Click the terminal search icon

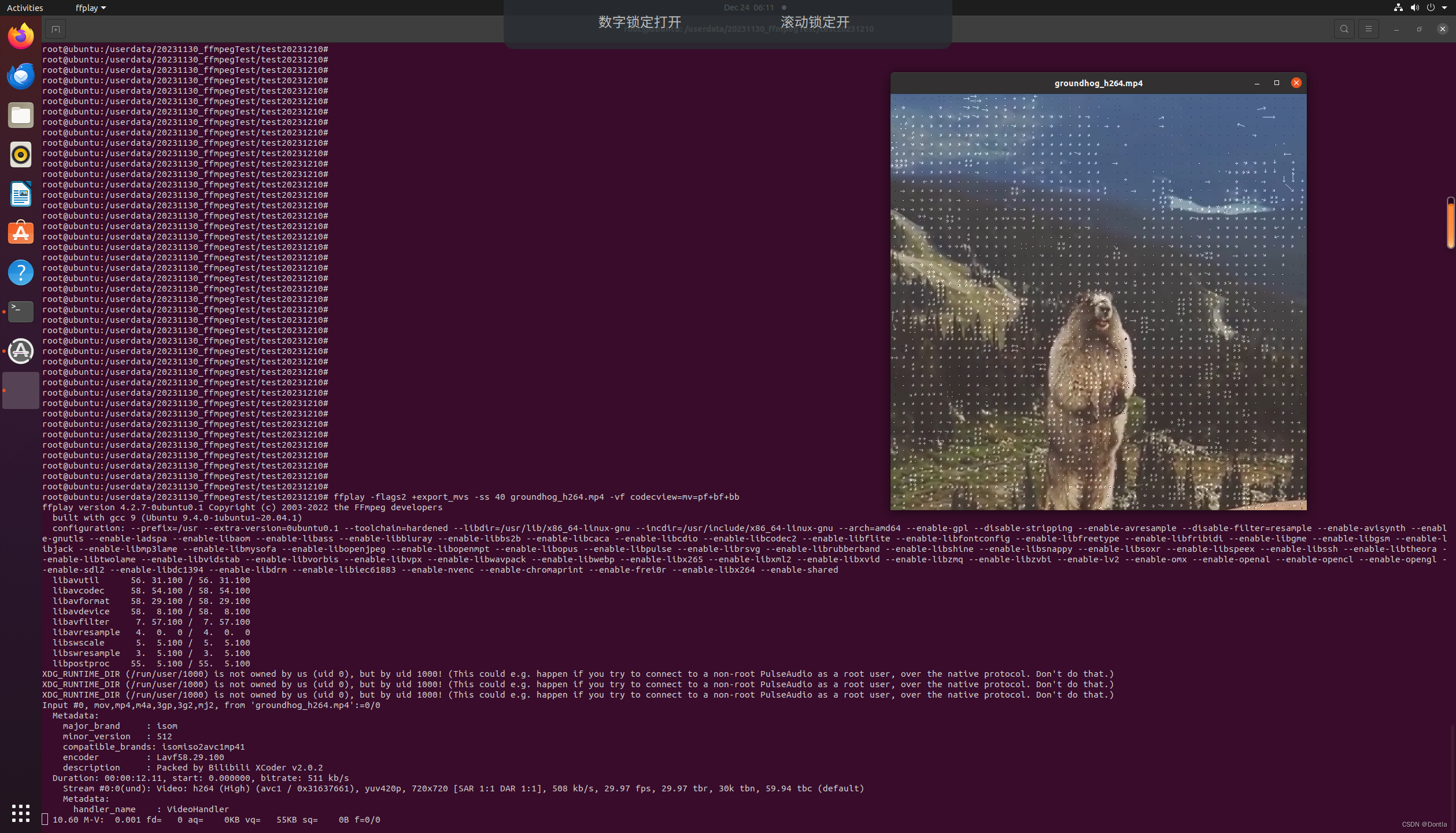click(x=1344, y=29)
